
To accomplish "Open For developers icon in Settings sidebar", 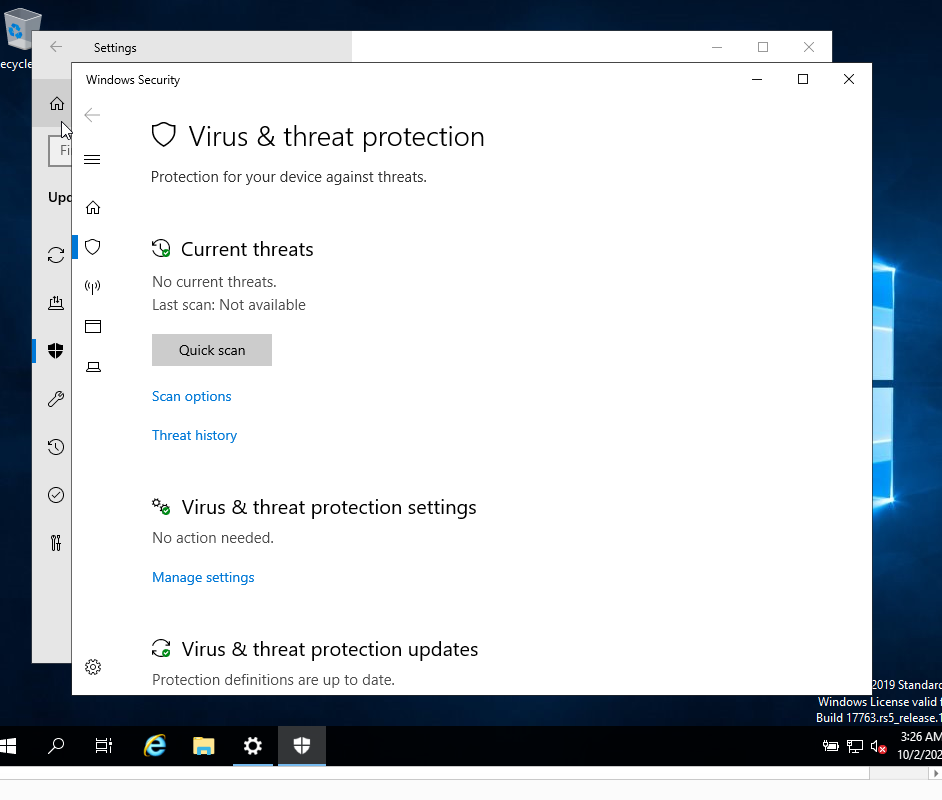I will [56, 543].
